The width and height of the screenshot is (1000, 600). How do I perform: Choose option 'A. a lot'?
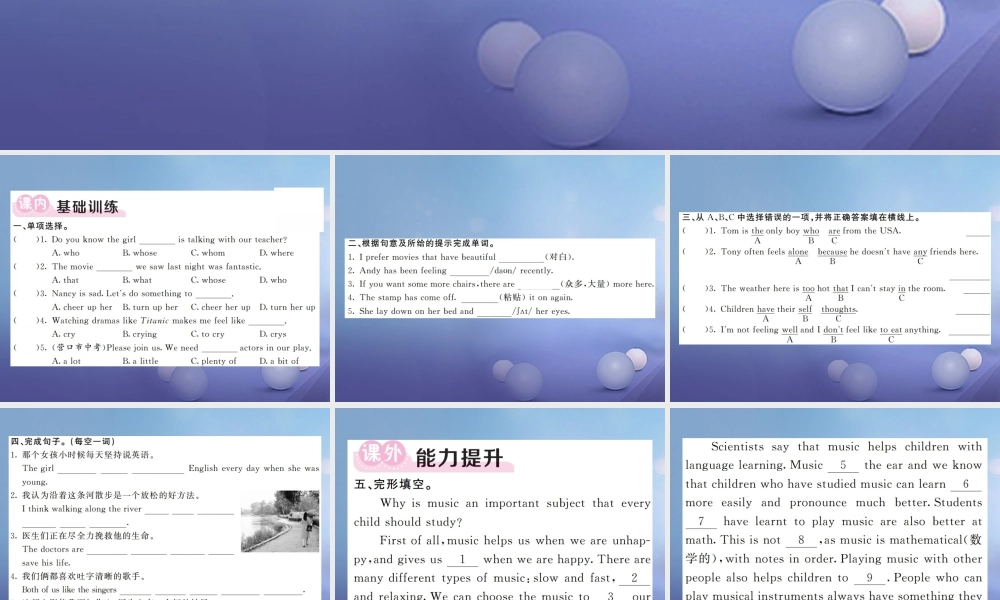pyautogui.click(x=66, y=361)
